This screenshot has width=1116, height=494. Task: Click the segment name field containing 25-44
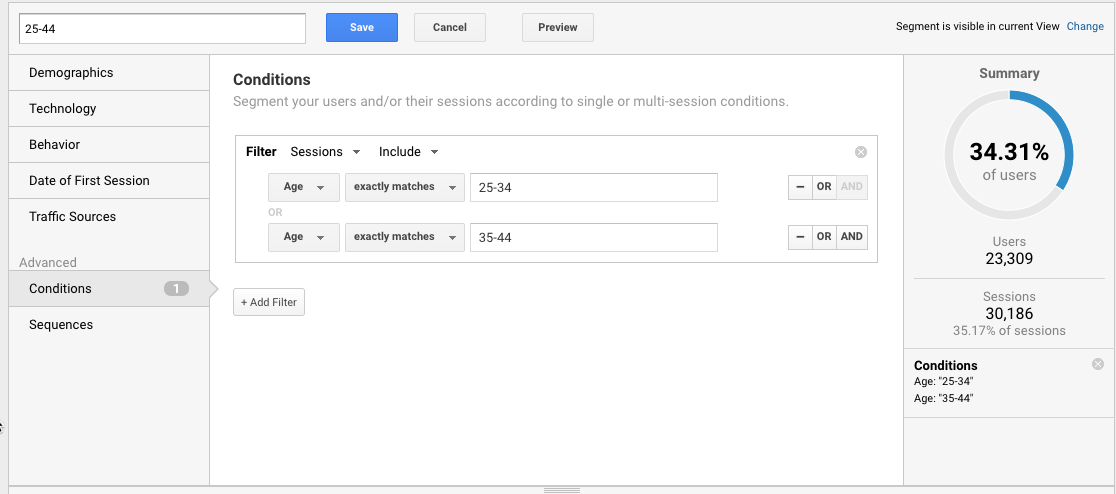click(162, 28)
